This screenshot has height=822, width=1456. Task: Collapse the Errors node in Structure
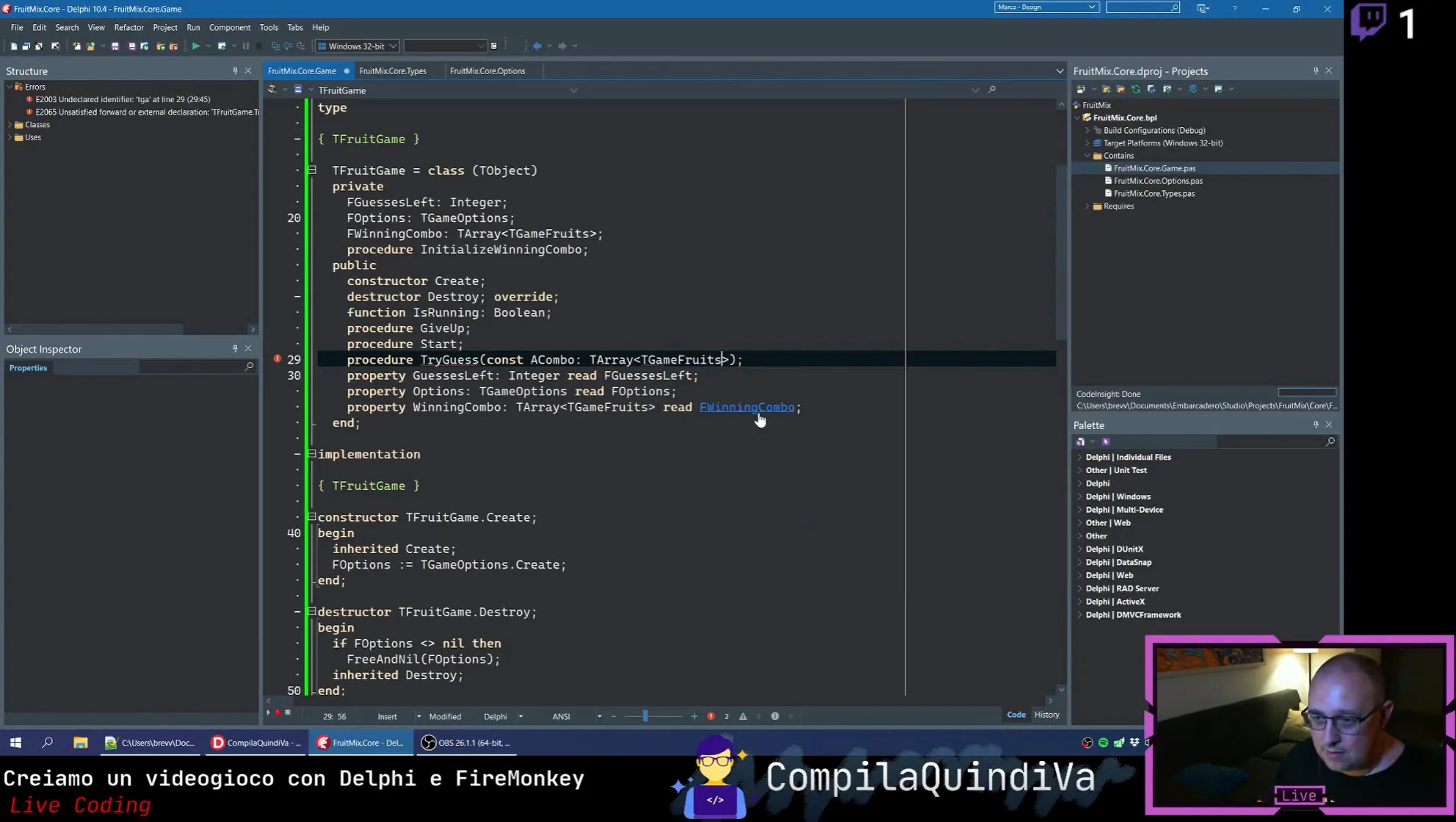click(10, 87)
